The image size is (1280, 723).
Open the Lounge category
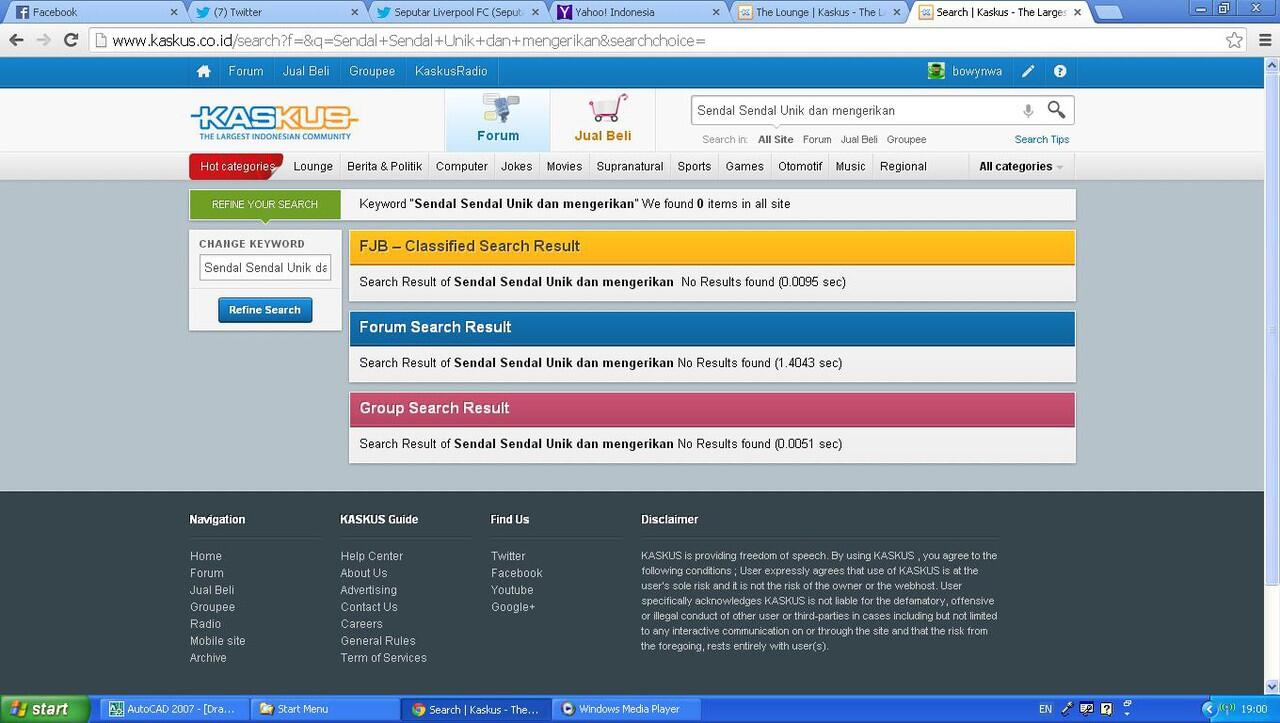[313, 166]
